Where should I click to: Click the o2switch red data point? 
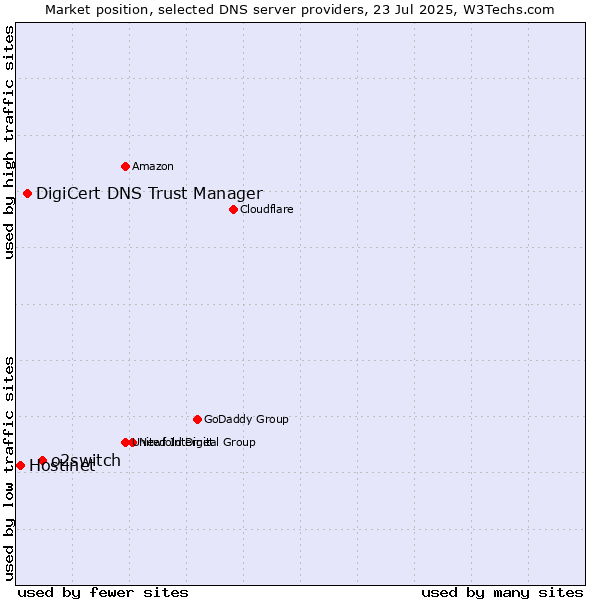43,460
